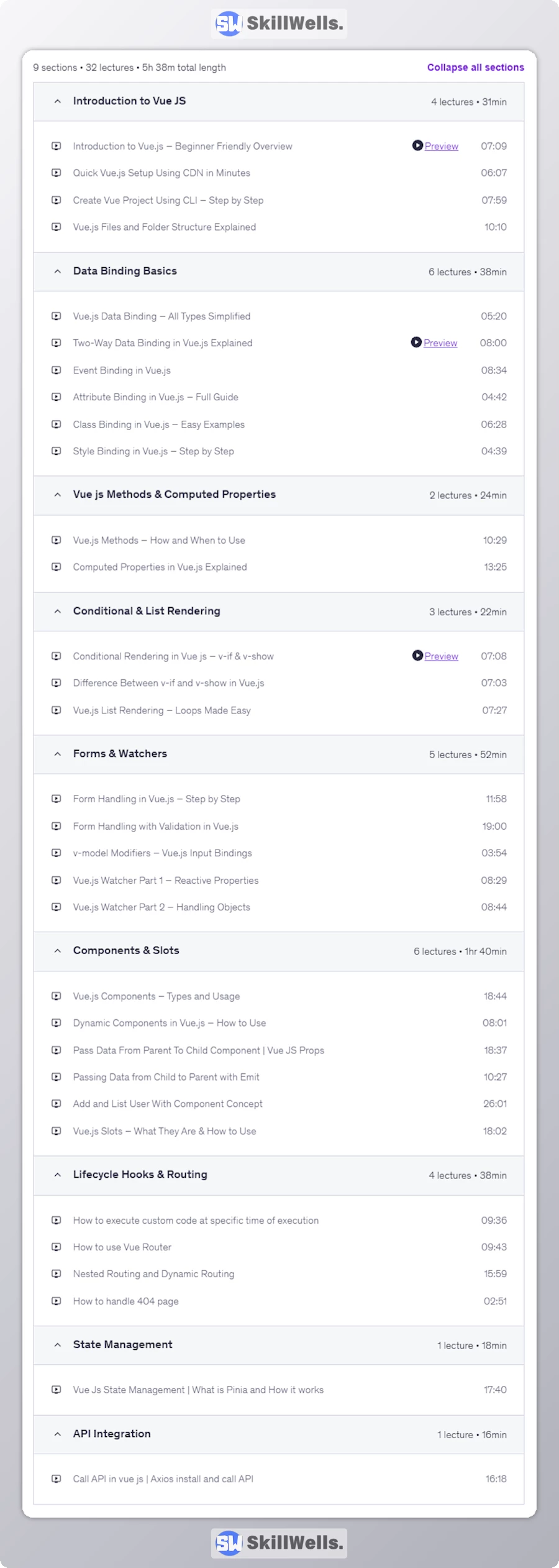The image size is (559, 1568).
Task: Select the State Management section header
Action: (x=123, y=1344)
